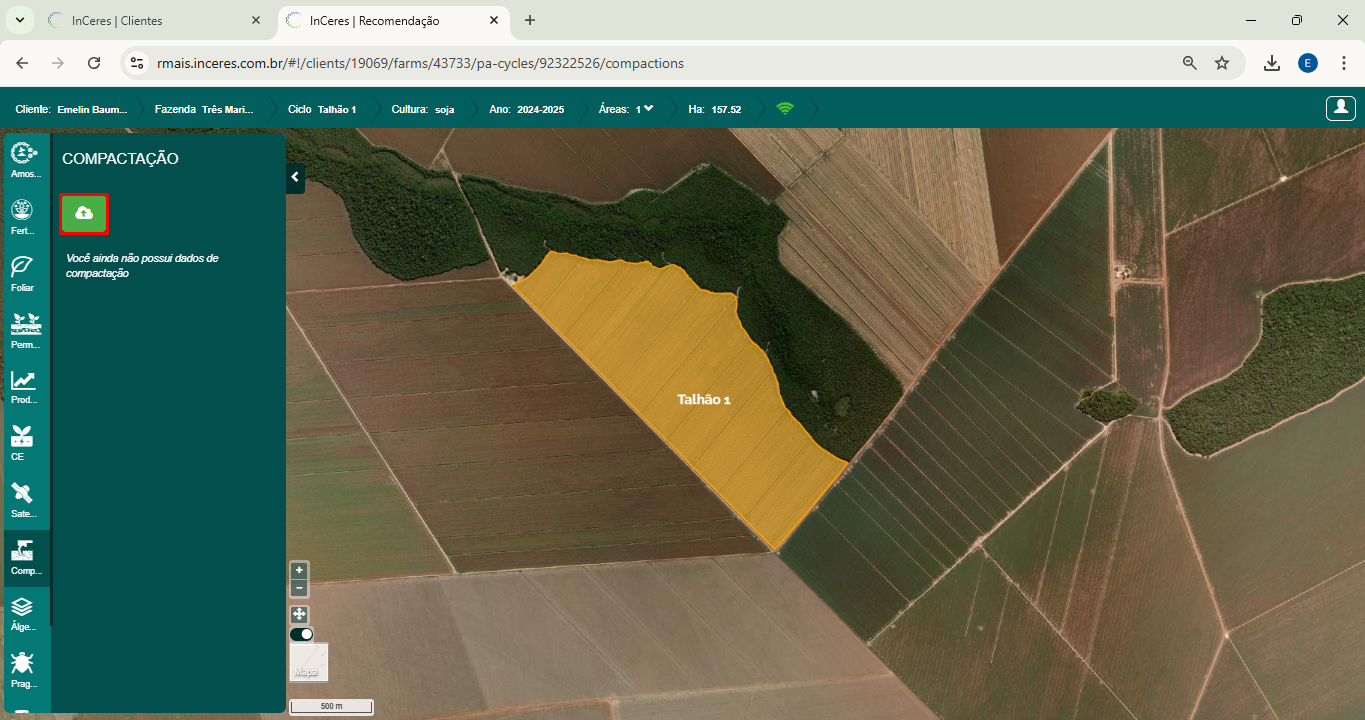
Task: Zoom in on the map
Action: pos(299,570)
